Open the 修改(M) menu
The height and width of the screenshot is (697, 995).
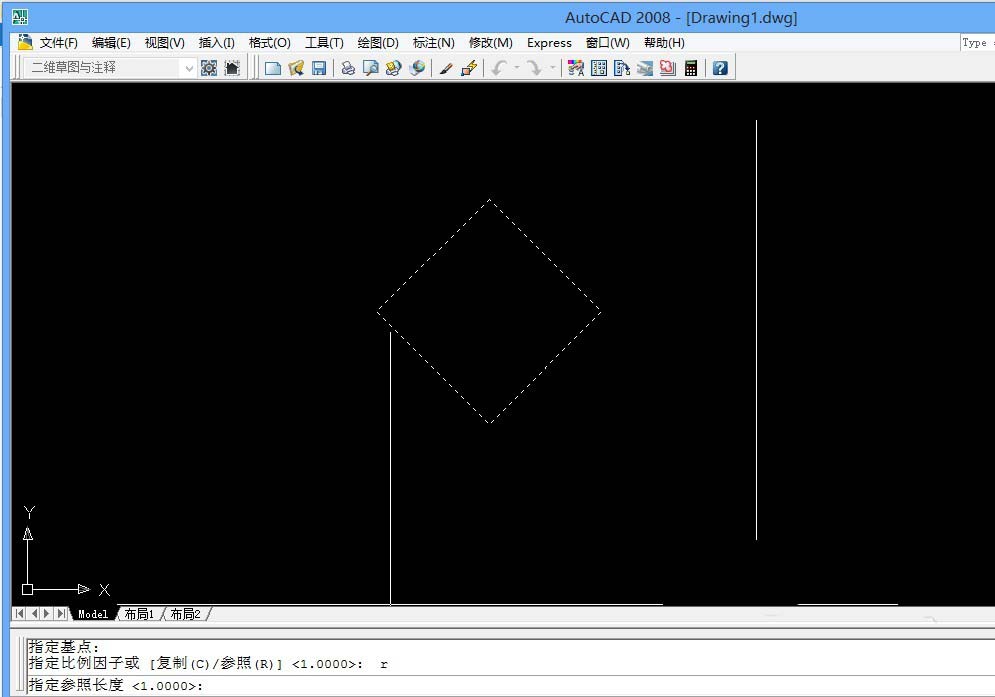click(491, 43)
